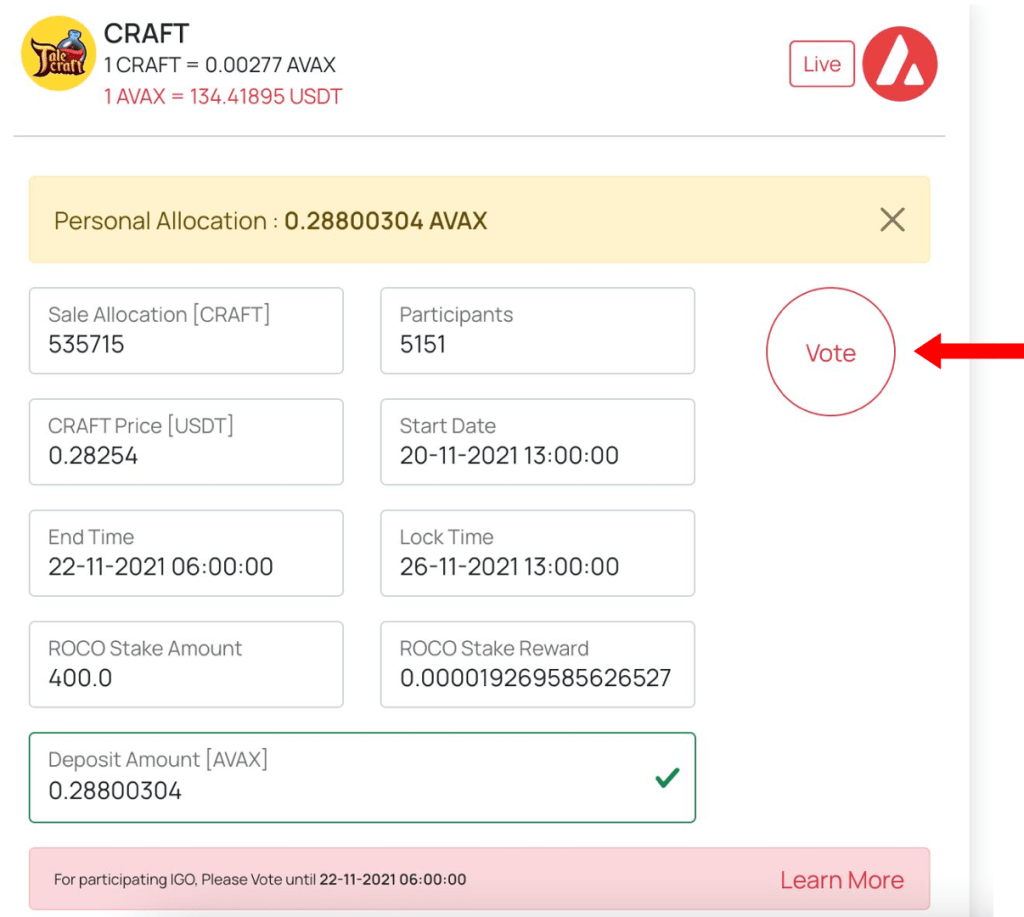Click the Start Date field

(537, 442)
